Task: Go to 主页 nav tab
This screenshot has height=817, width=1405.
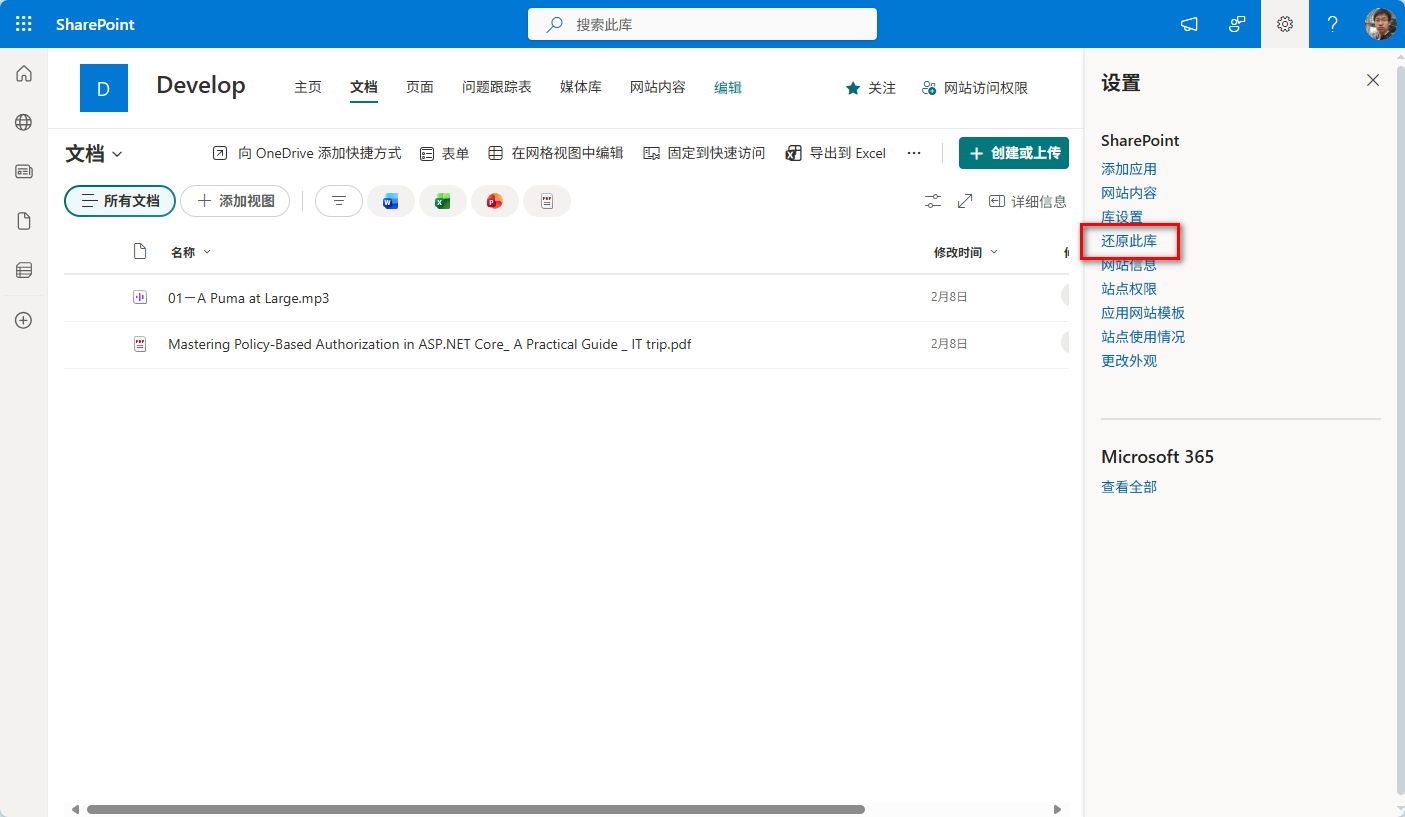Action: click(x=308, y=87)
